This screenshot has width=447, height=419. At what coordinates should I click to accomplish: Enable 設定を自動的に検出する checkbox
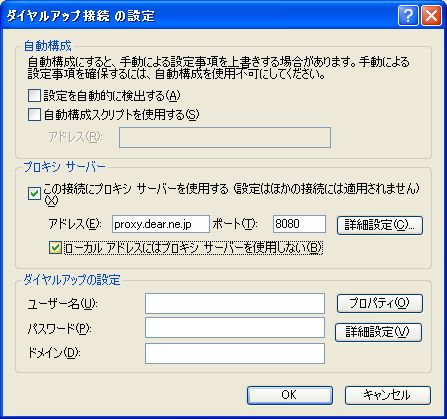tap(34, 96)
